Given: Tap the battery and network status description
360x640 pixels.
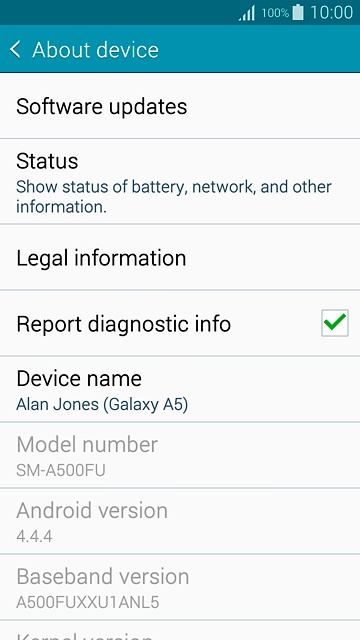Looking at the screenshot, I should tap(174, 197).
